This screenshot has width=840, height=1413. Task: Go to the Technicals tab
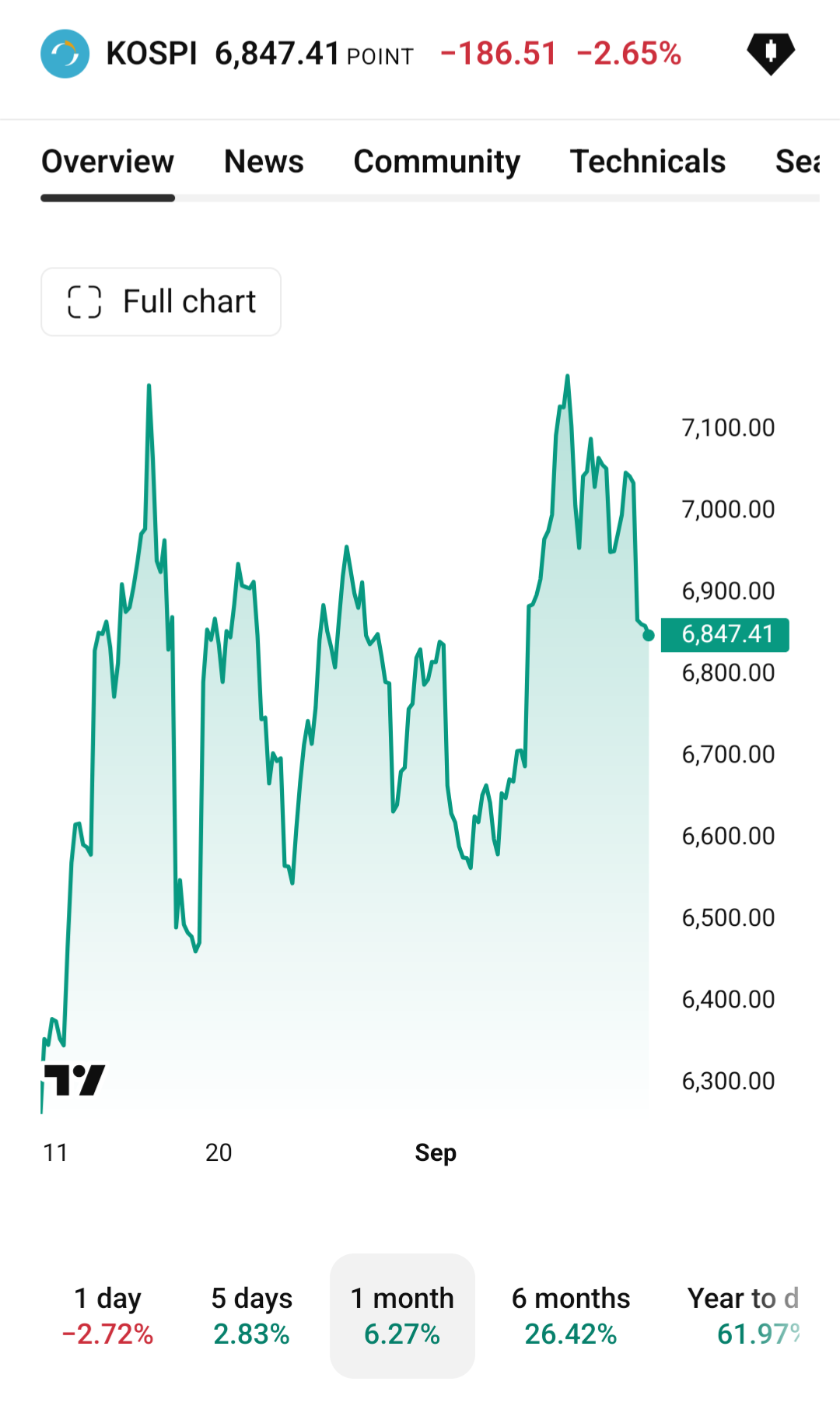tap(648, 162)
